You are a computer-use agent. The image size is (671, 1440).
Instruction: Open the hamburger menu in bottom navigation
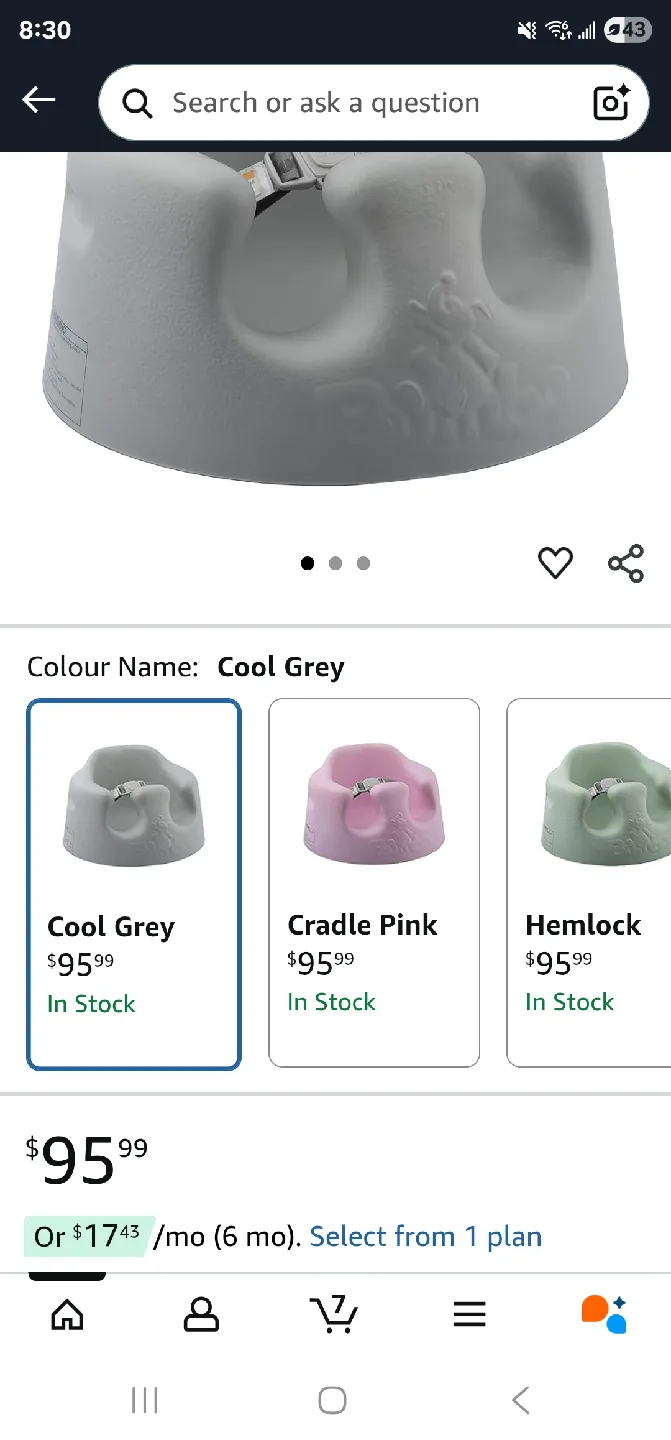point(469,1313)
